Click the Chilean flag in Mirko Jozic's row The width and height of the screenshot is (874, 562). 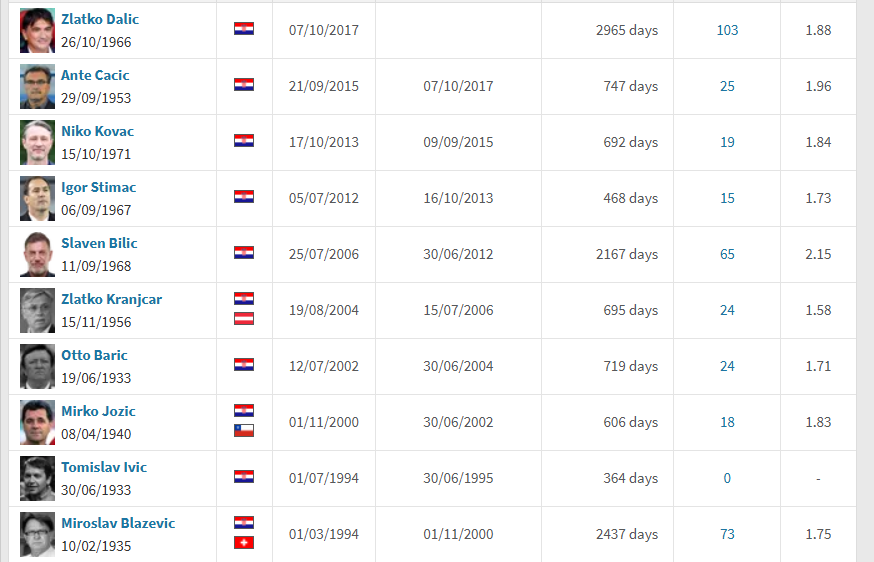tap(244, 431)
